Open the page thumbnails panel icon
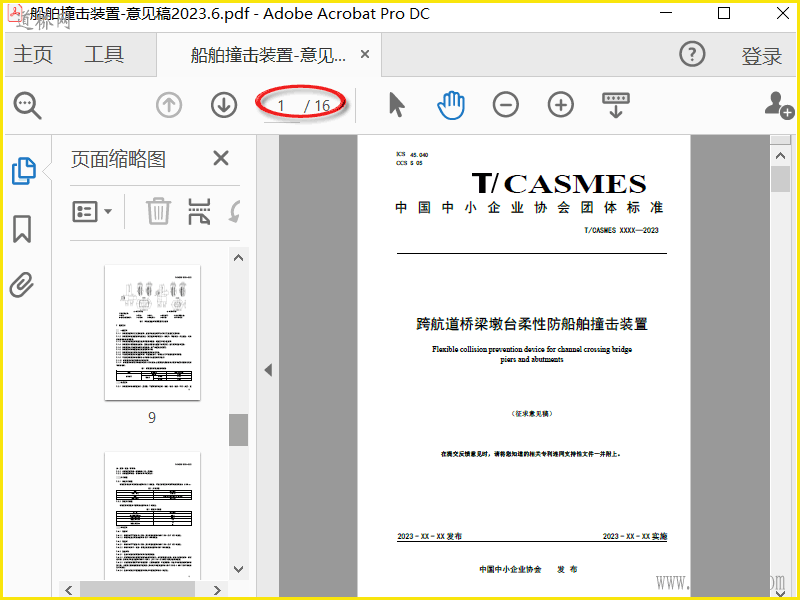800x600 pixels. click(x=23, y=171)
